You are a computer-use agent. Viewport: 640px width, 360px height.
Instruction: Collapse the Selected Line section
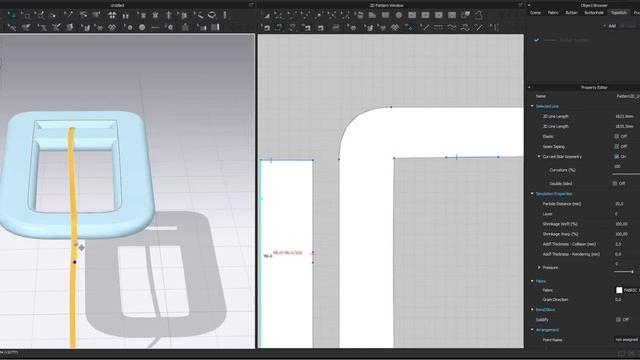pyautogui.click(x=532, y=106)
